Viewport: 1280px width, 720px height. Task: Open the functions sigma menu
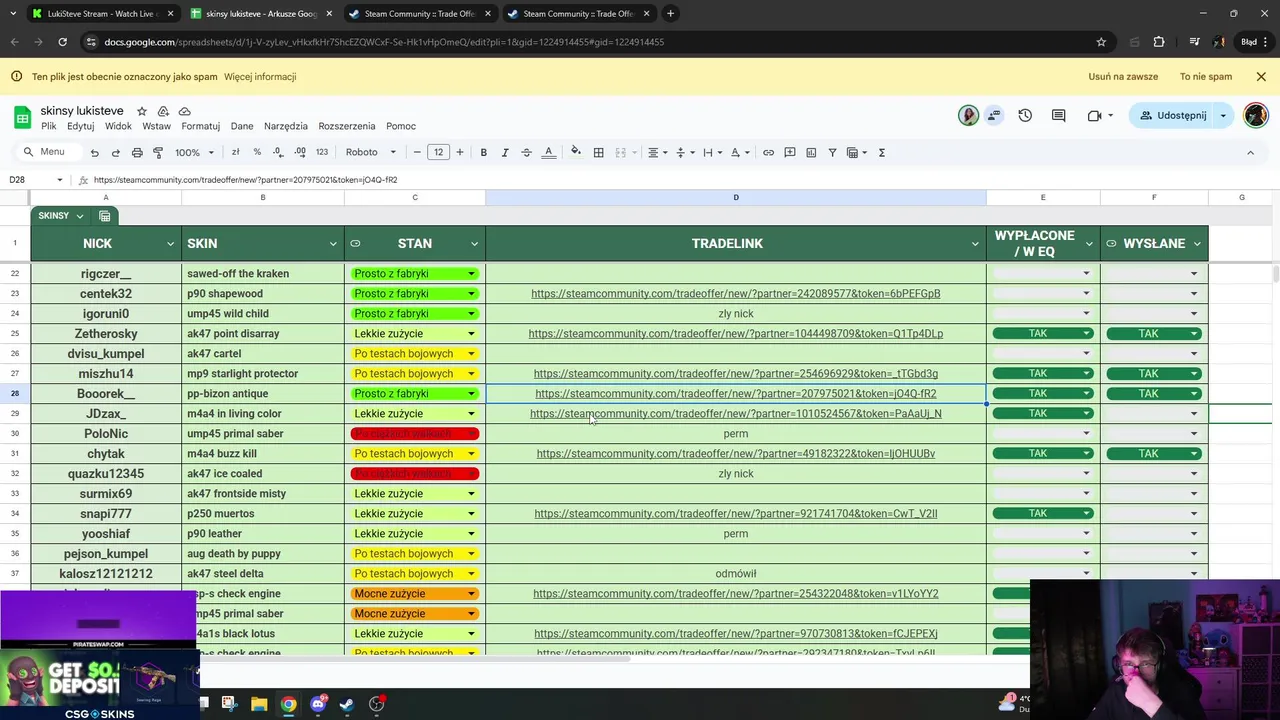[x=881, y=152]
